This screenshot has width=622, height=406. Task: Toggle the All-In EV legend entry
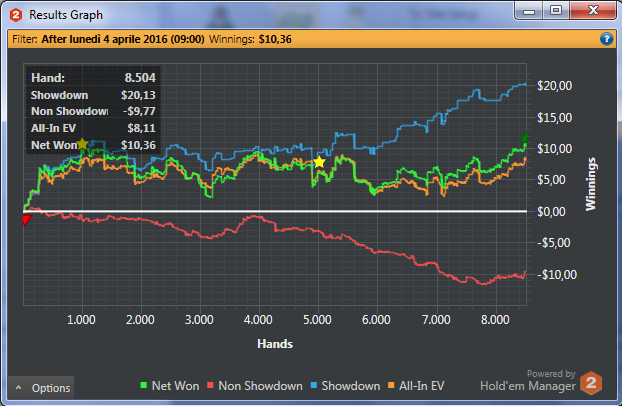(416, 385)
